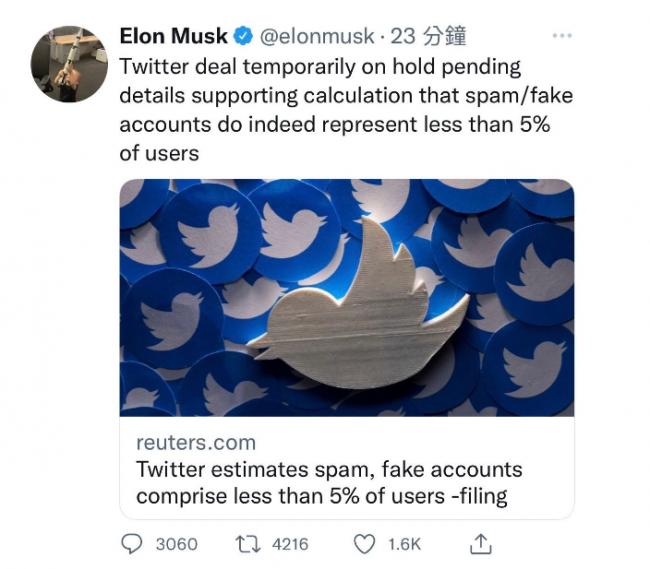Screen dimensions: 650x569
Task: Click "of users" ending the tweet text
Action: [159, 153]
